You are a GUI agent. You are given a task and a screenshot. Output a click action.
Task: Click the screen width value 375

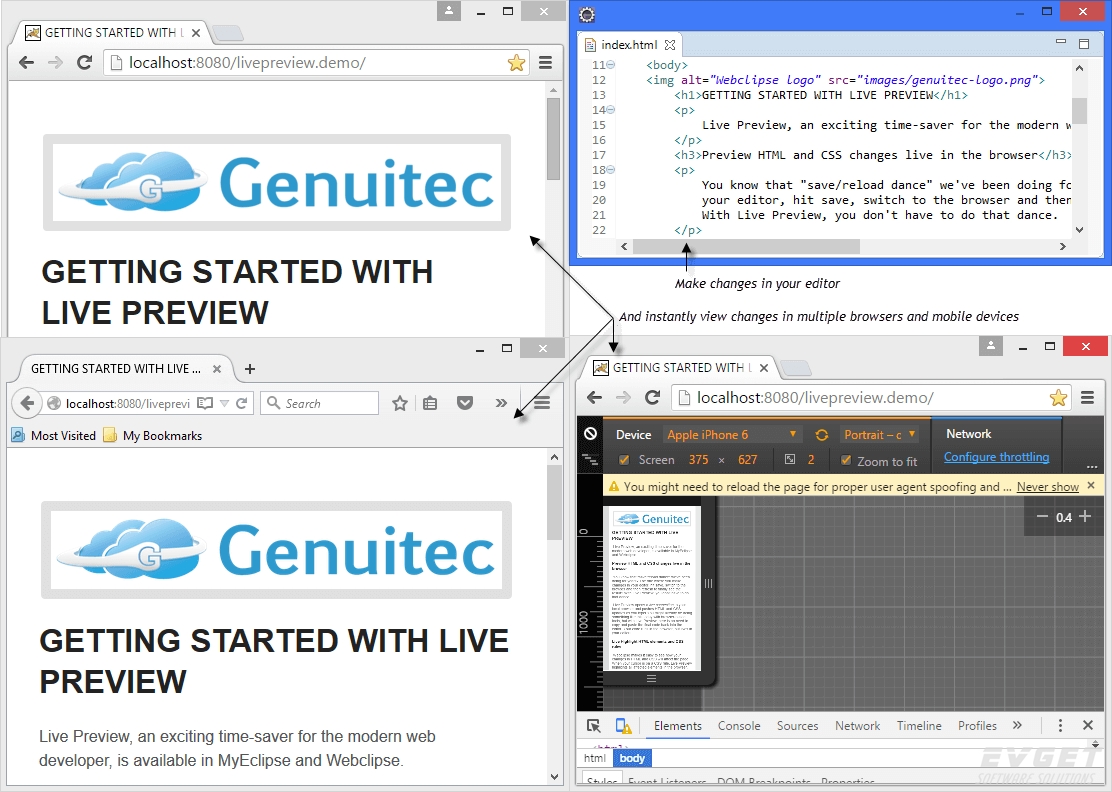click(x=699, y=460)
